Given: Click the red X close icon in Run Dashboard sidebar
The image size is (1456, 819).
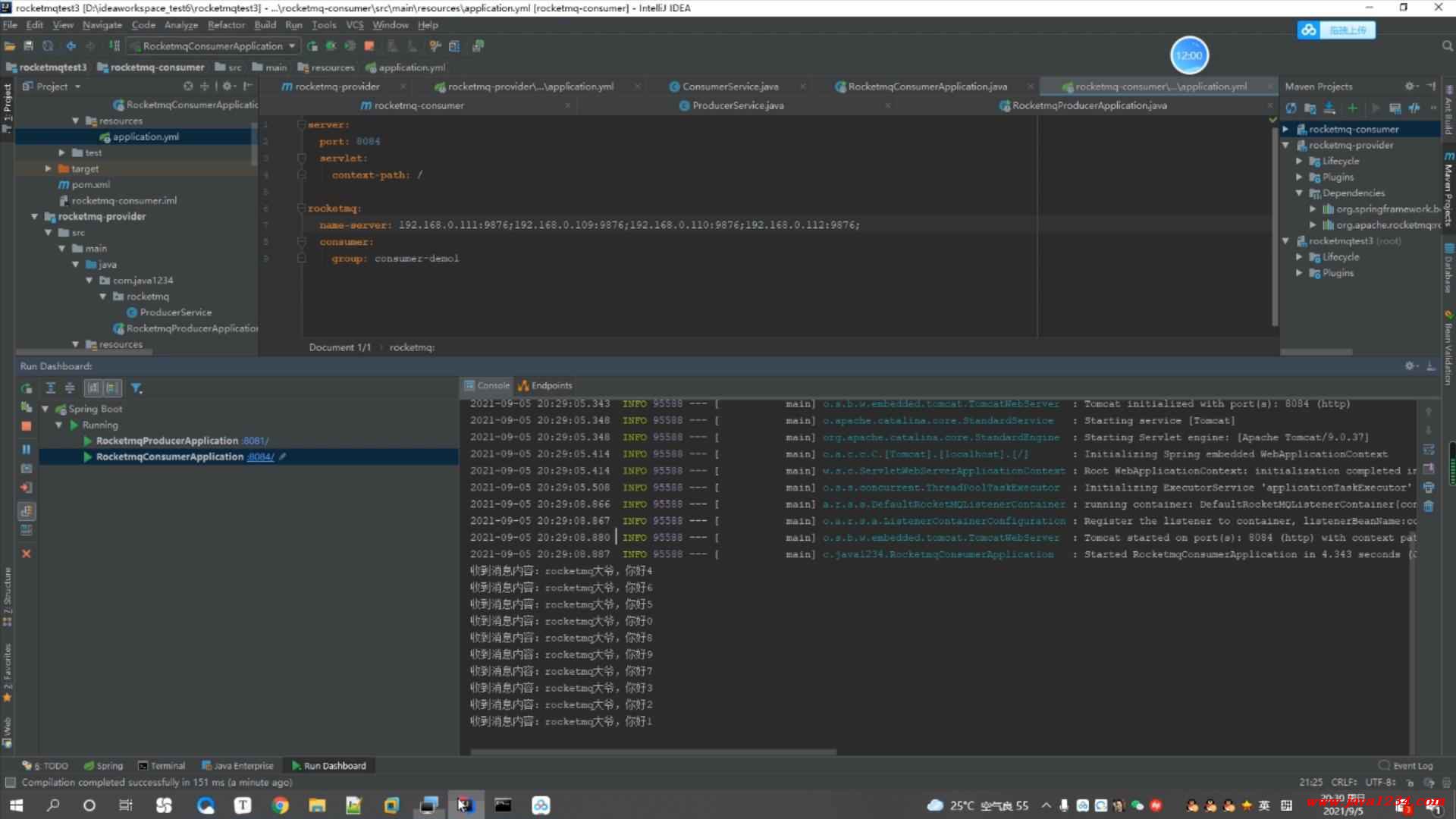Looking at the screenshot, I should click(27, 554).
